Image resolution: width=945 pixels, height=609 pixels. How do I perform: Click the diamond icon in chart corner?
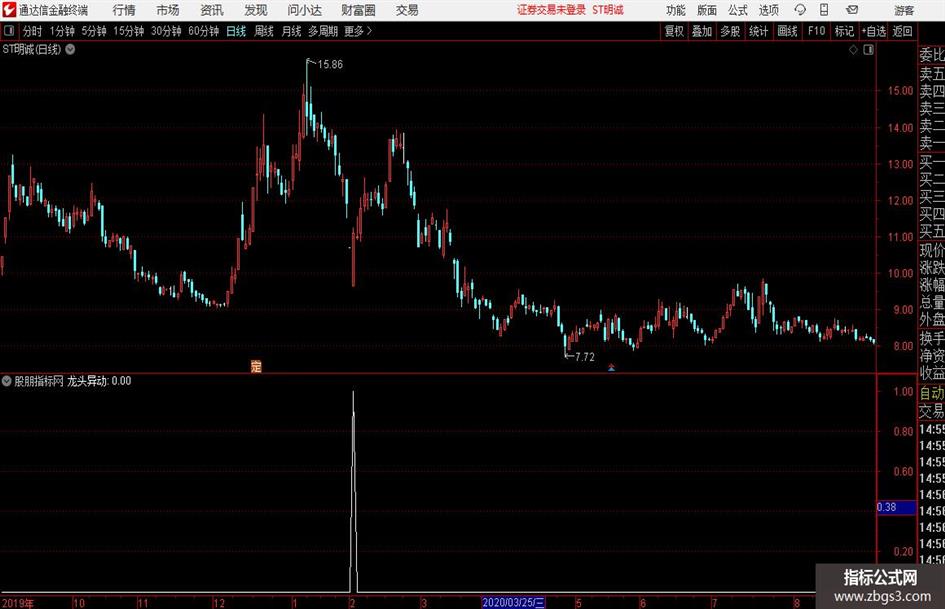tap(853, 50)
